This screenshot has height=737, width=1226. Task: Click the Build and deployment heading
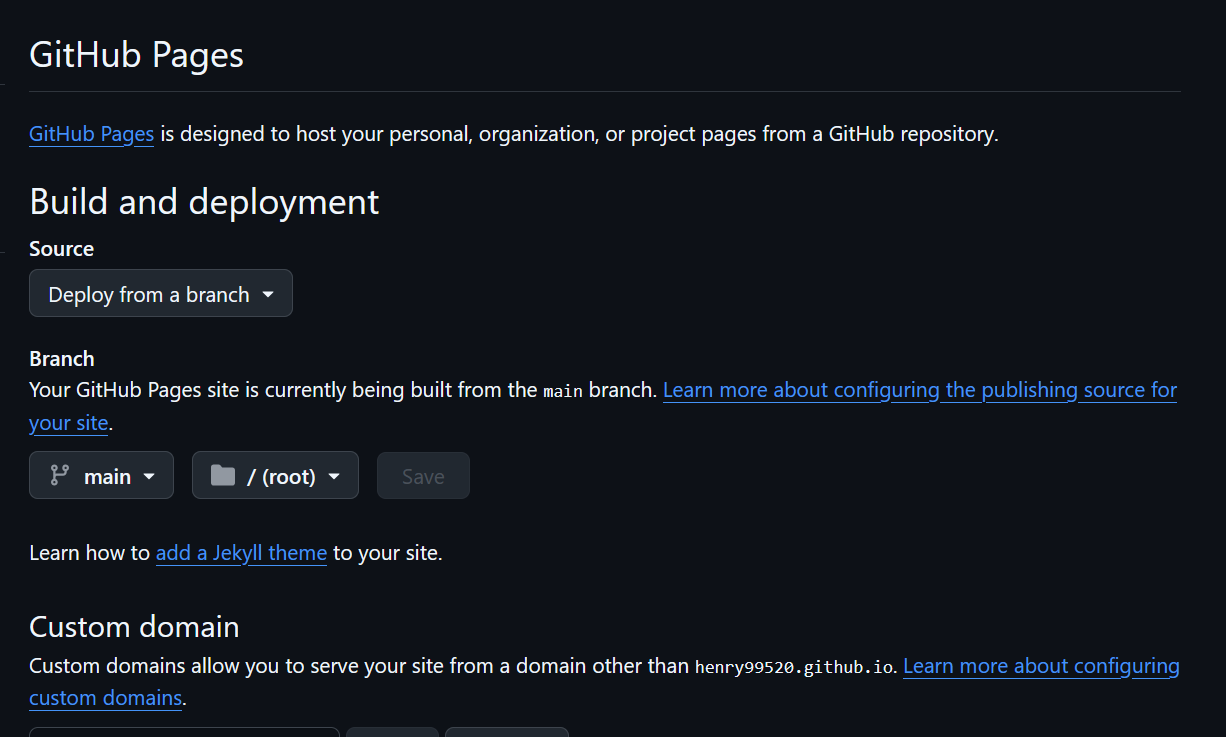pos(204,202)
